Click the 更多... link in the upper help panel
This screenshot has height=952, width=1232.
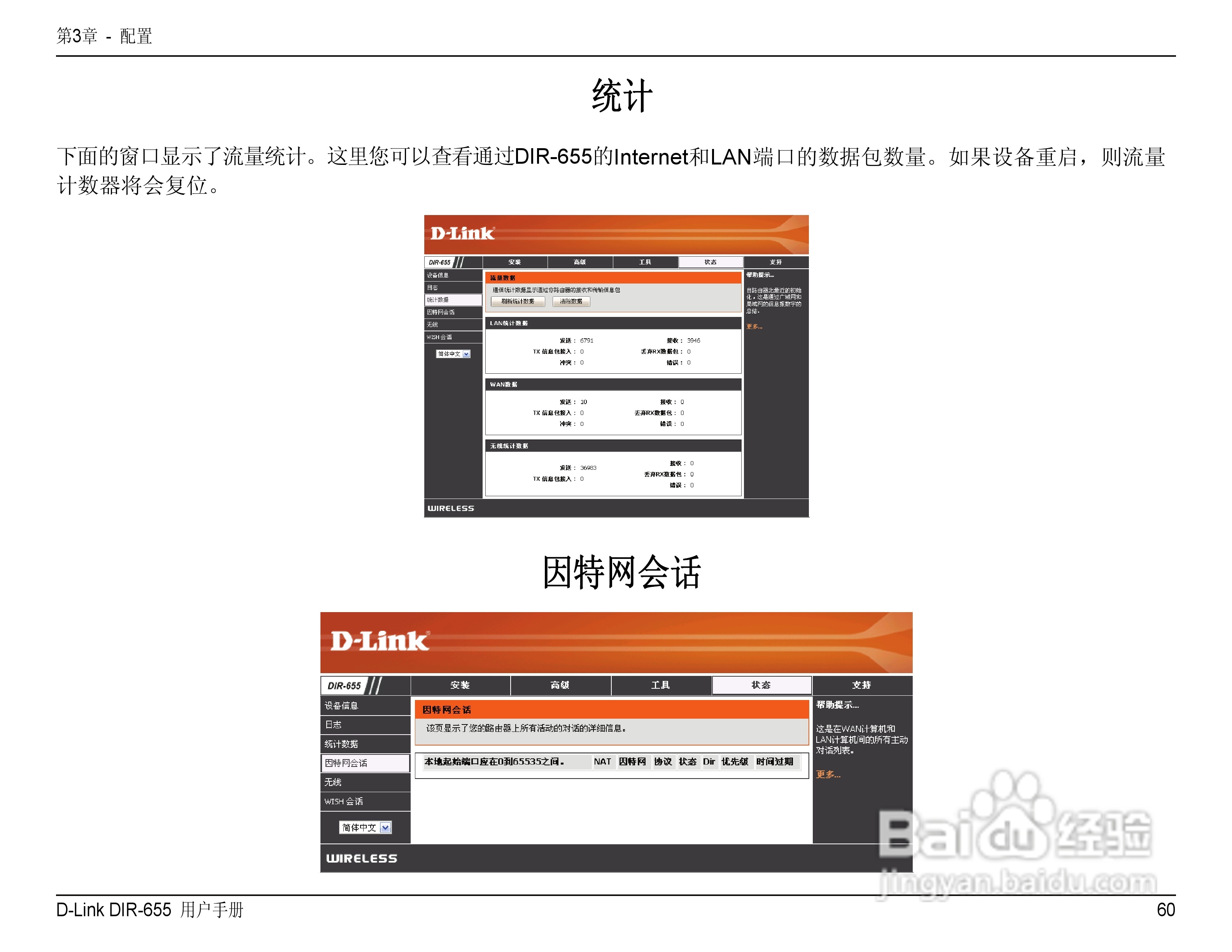(x=754, y=327)
